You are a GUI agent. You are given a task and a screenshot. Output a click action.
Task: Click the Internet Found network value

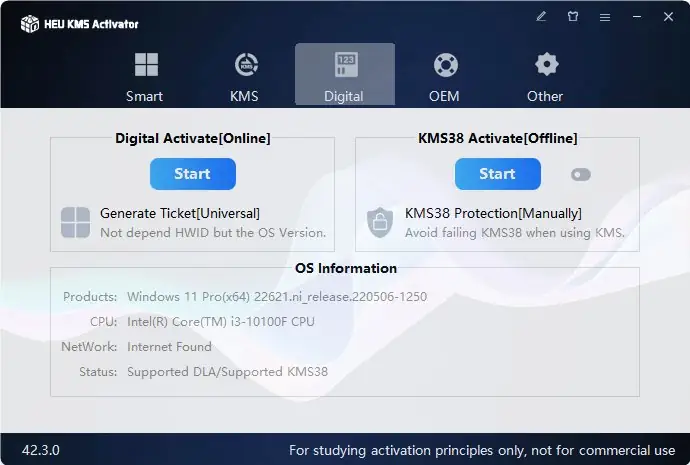(x=169, y=347)
